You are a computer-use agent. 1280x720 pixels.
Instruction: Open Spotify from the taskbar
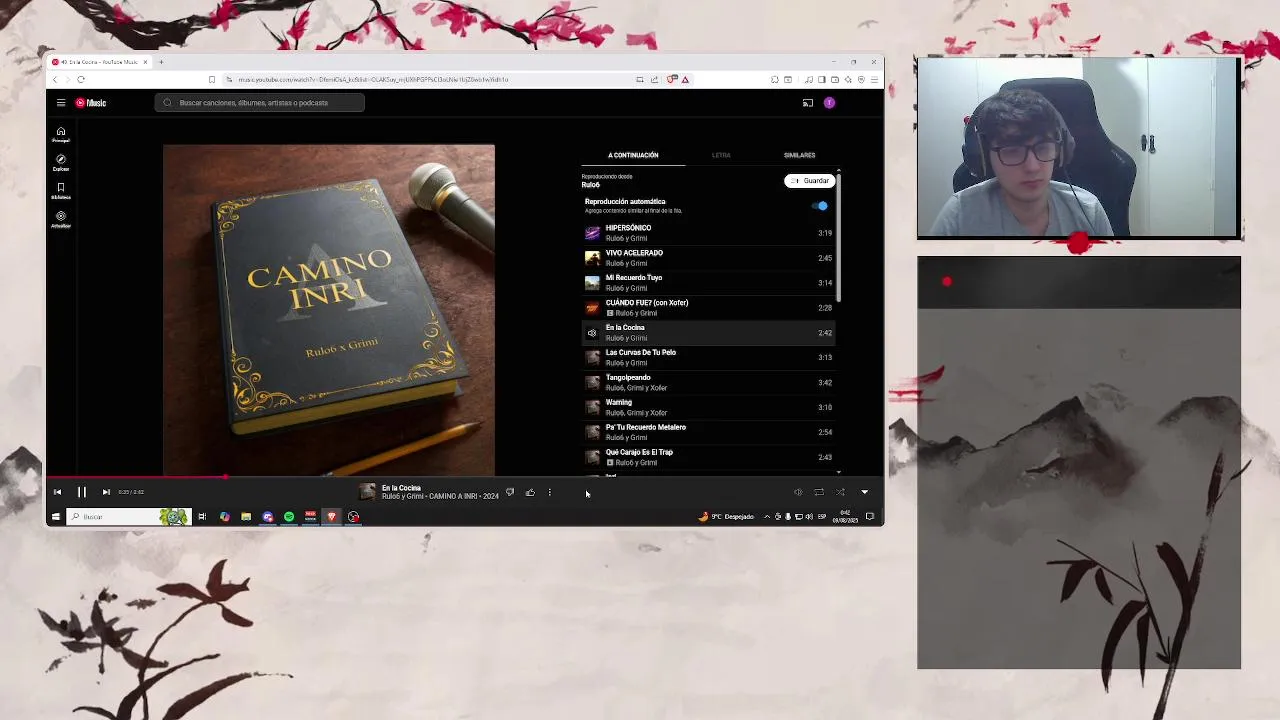tap(289, 517)
